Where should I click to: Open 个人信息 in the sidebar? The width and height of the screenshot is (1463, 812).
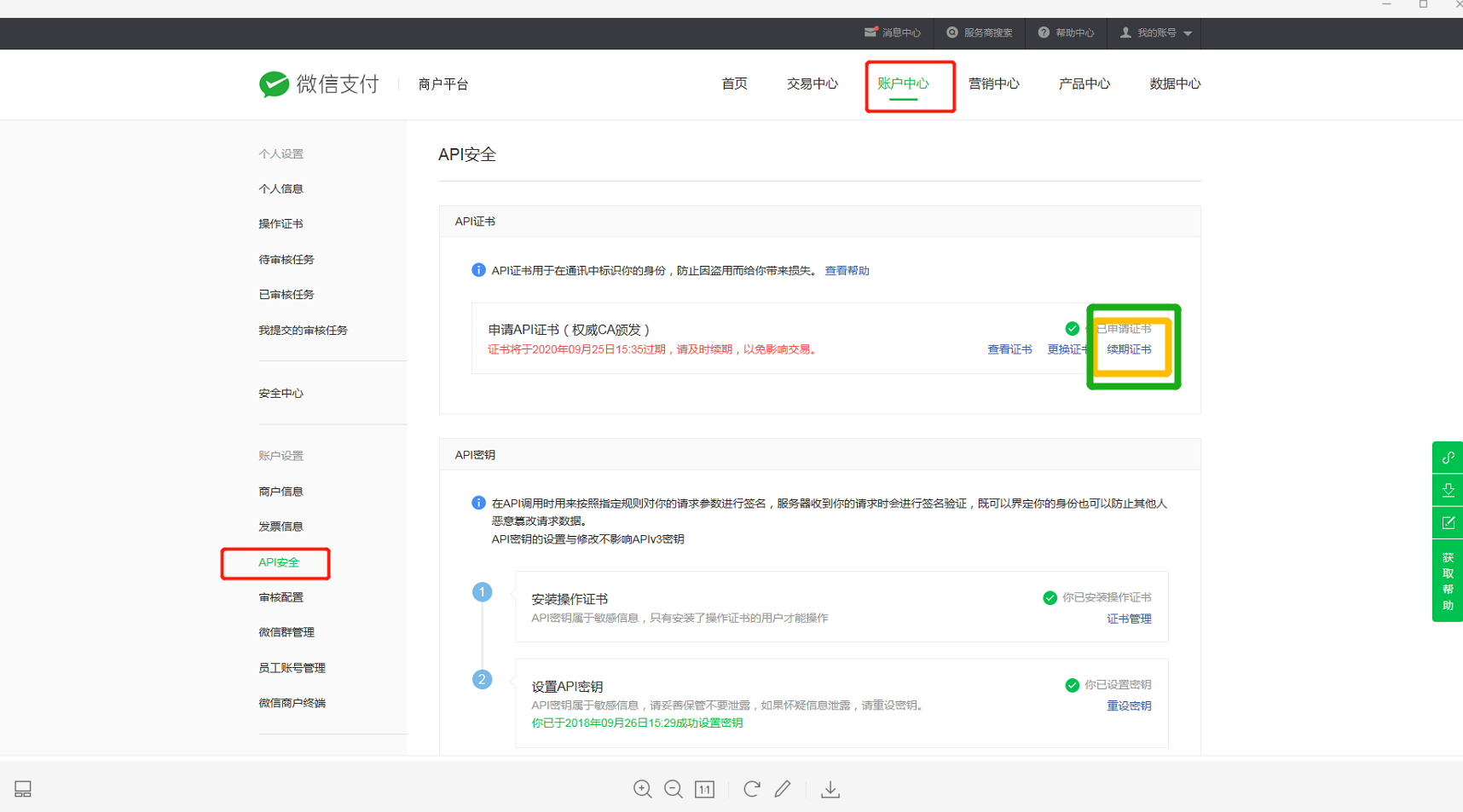[280, 189]
